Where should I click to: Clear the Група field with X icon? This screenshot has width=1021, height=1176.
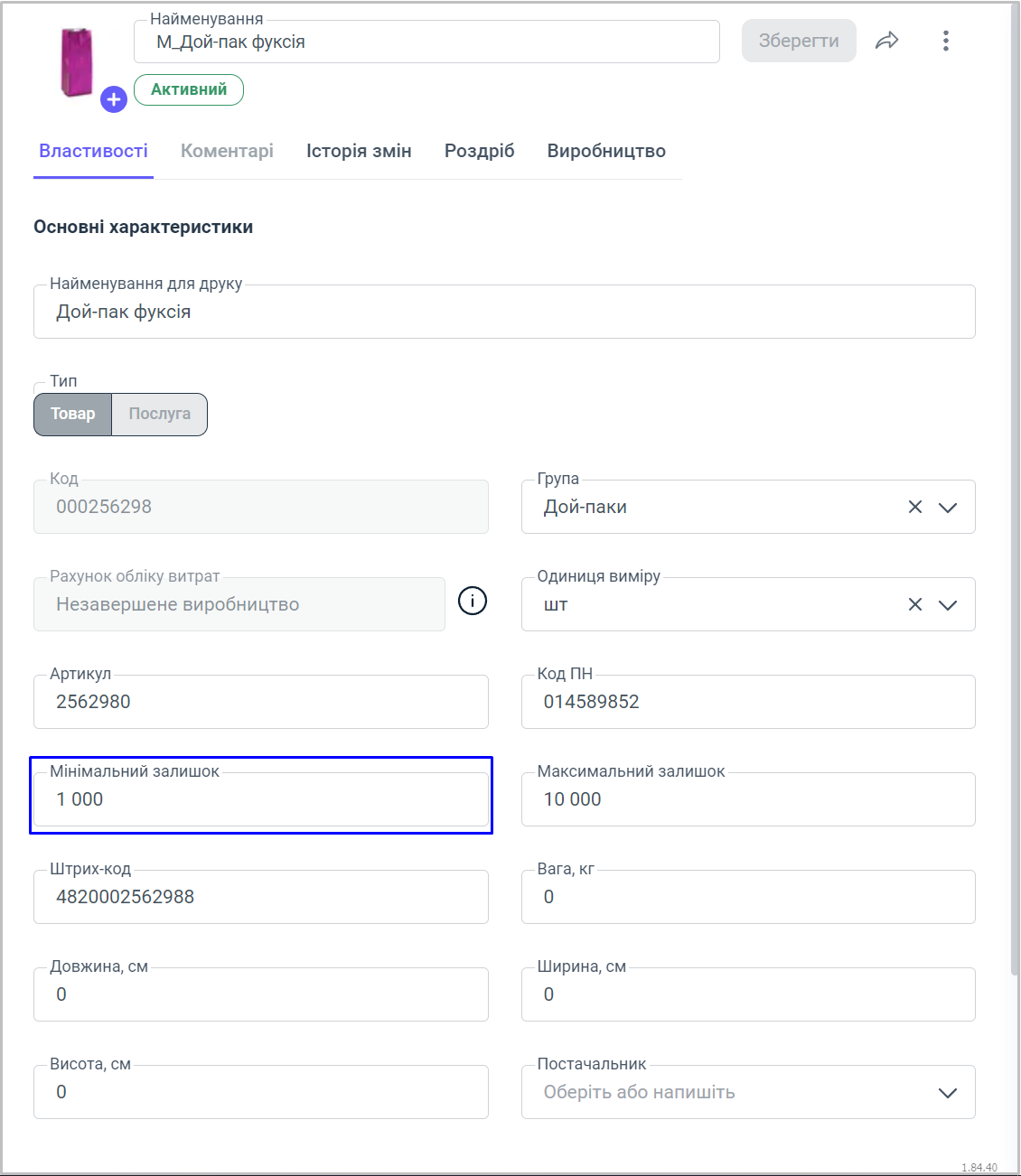(915, 508)
